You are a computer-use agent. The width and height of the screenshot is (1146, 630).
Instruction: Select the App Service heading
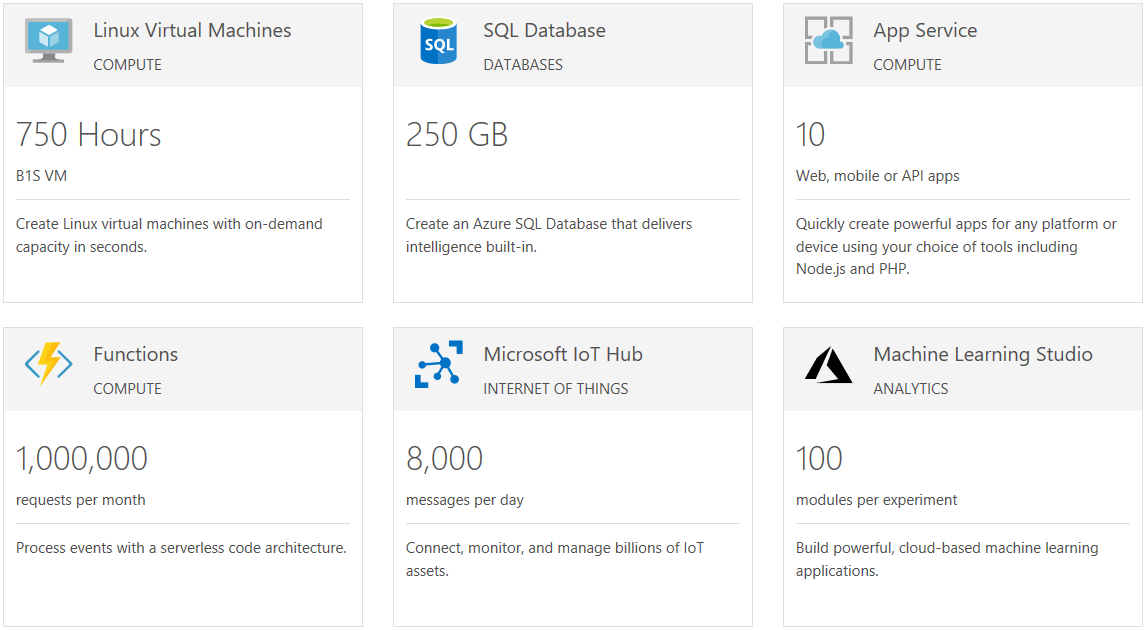pyautogui.click(x=925, y=31)
